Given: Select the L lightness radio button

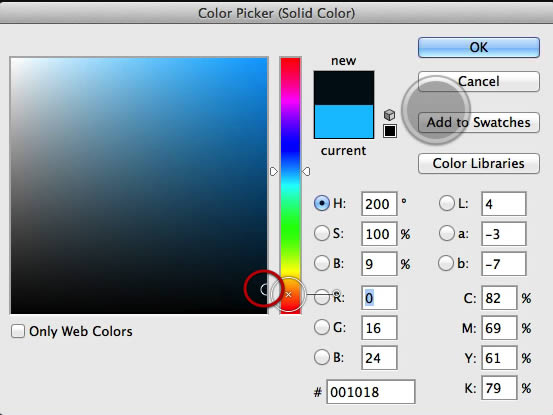Looking at the screenshot, I should [x=446, y=203].
